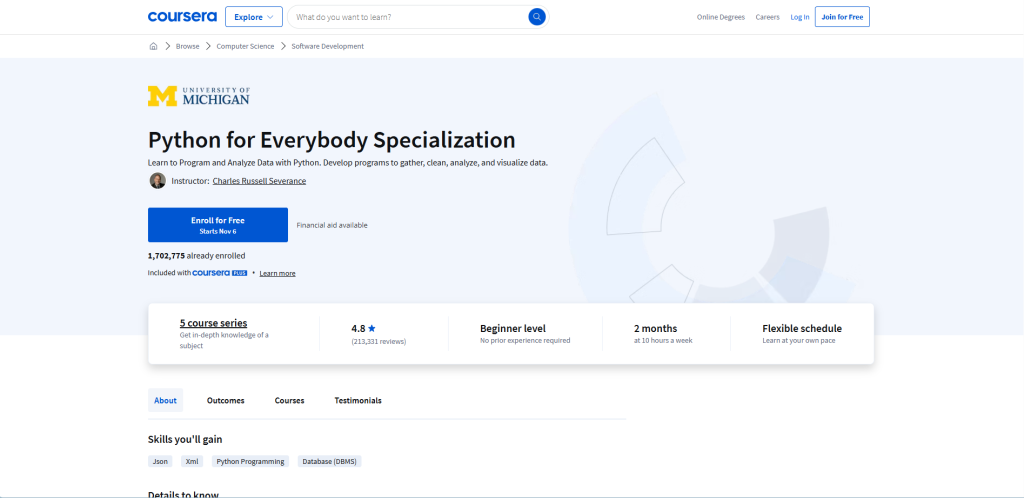Viewport: 1024px width, 498px height.
Task: Click the Python Programming skill tag
Action: click(x=251, y=461)
